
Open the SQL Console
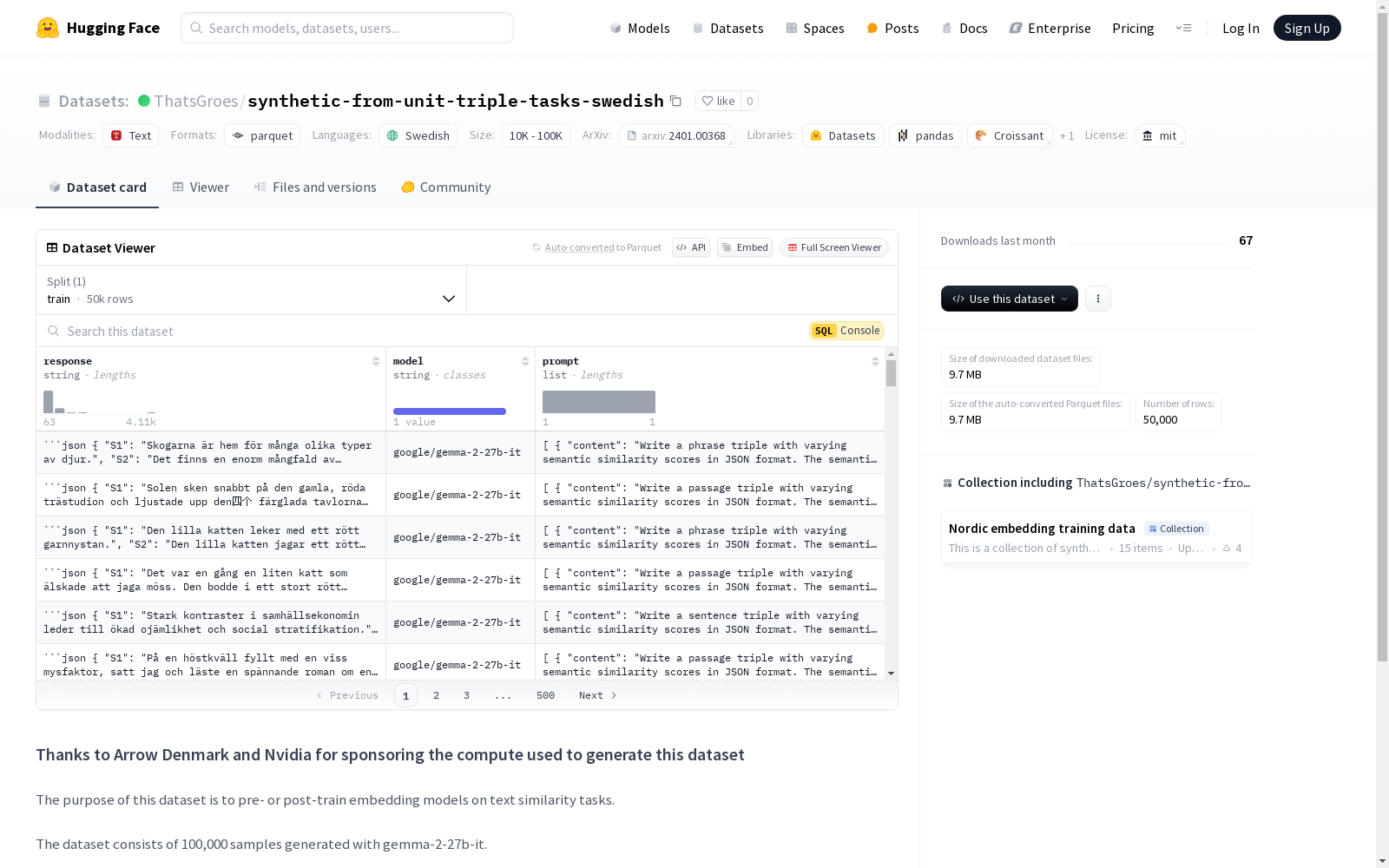846,331
